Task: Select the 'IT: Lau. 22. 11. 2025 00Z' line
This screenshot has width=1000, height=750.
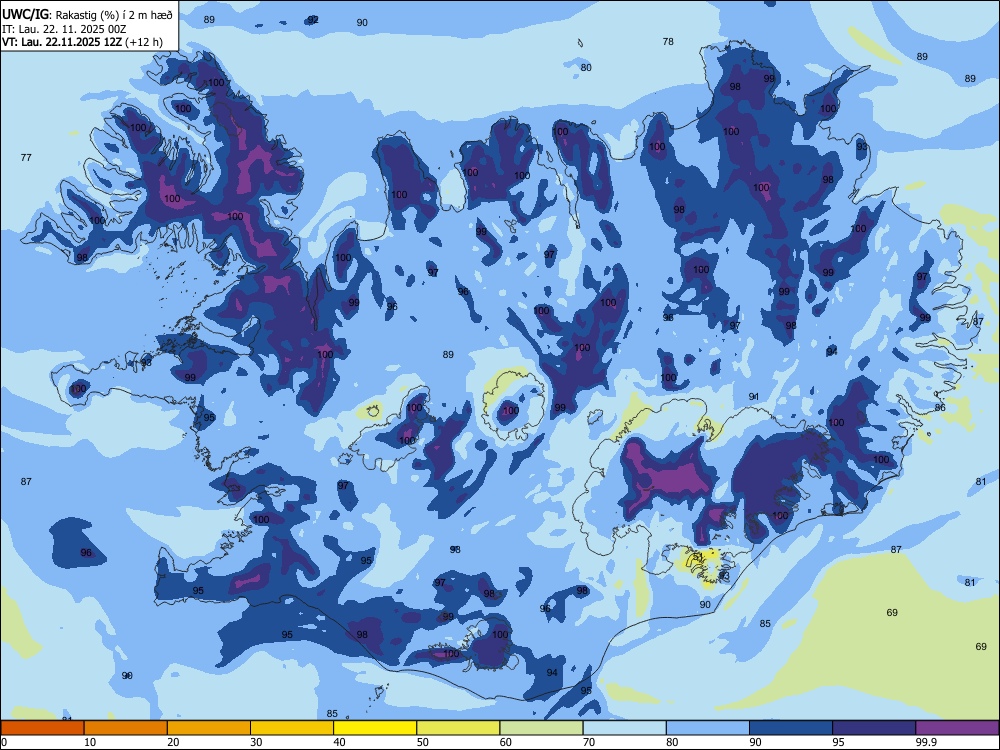Action: coord(64,29)
